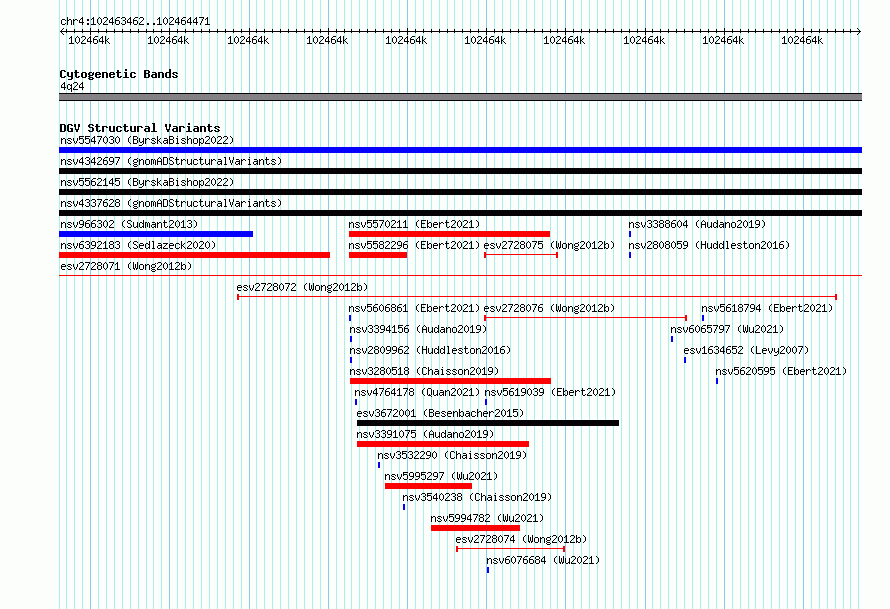Select the red bar under nsv5995297
Image resolution: width=890 pixels, height=609 pixels.
[x=429, y=486]
